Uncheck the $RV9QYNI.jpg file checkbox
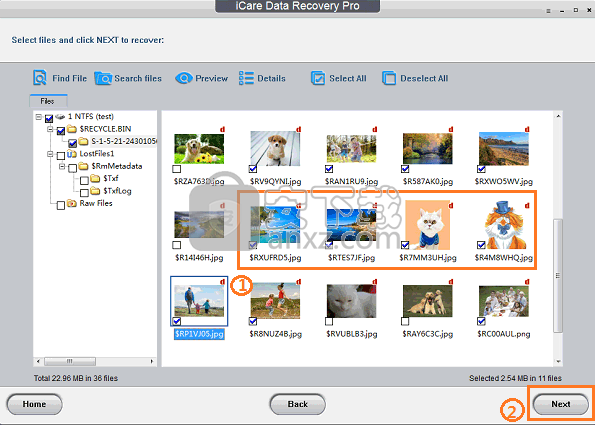The height and width of the screenshot is (425, 595). pos(253,169)
